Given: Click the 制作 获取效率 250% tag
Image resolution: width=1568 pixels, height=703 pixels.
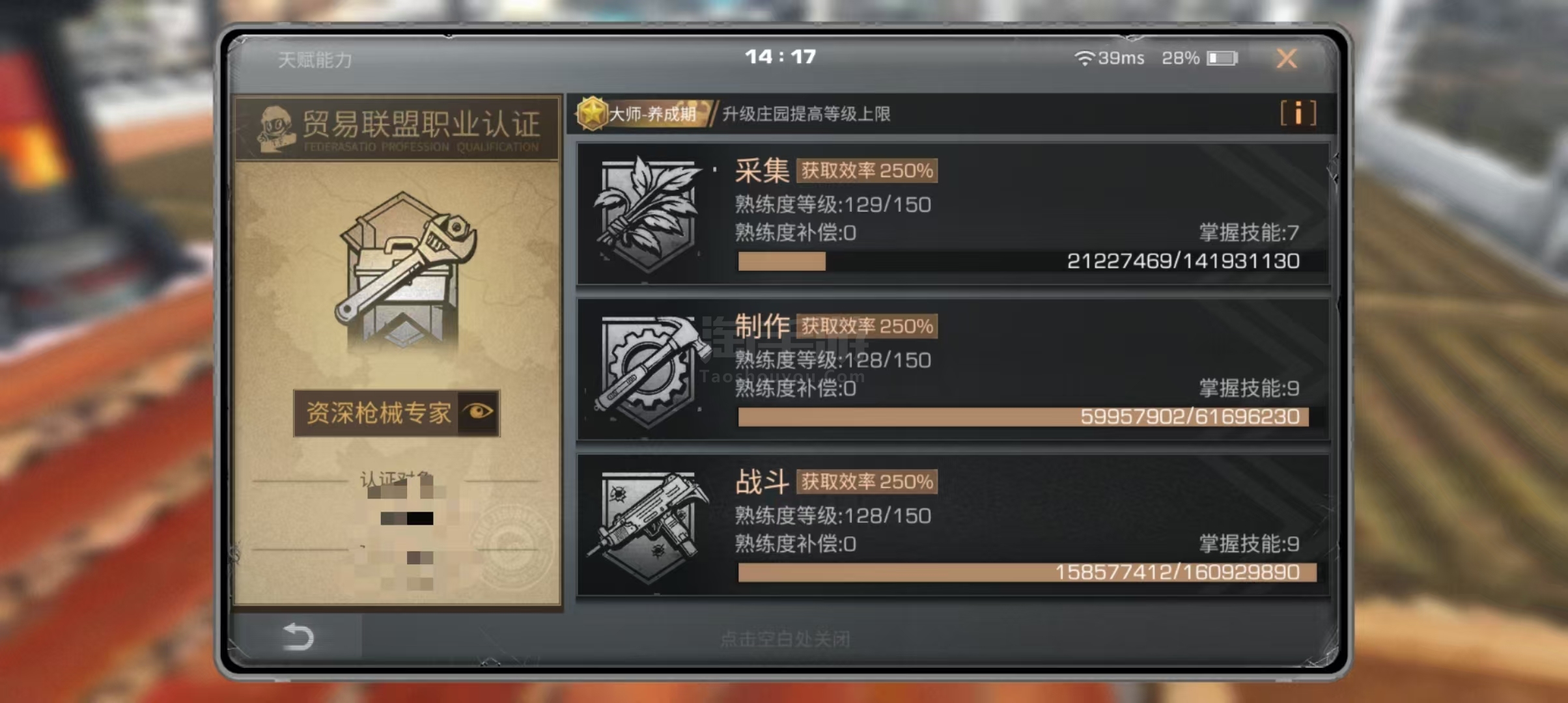Looking at the screenshot, I should (x=867, y=326).
